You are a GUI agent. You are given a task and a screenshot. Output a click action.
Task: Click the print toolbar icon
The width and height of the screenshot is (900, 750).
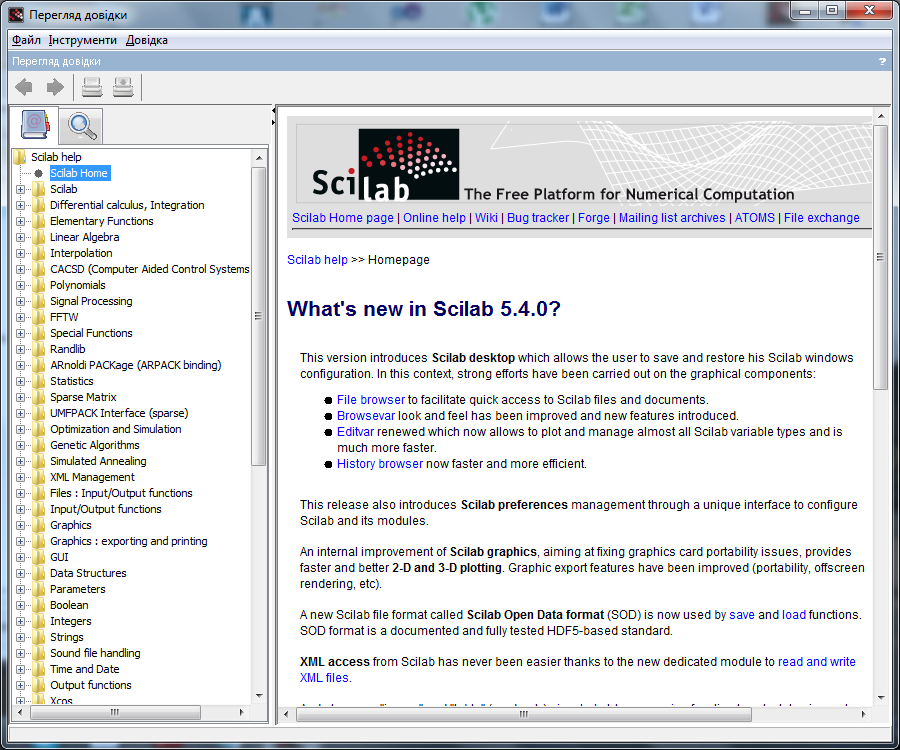pyautogui.click(x=92, y=87)
